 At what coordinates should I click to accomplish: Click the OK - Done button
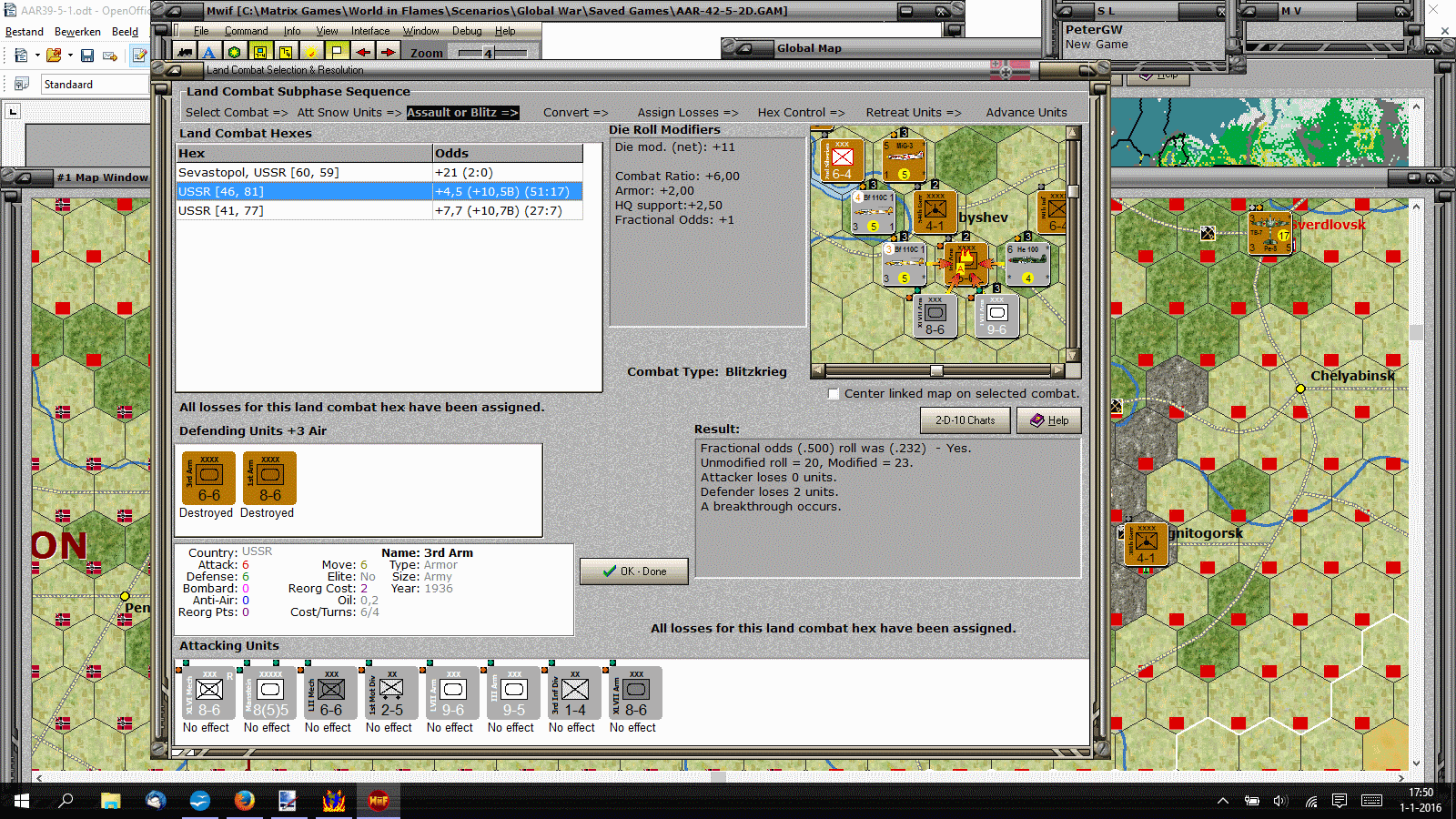634,571
